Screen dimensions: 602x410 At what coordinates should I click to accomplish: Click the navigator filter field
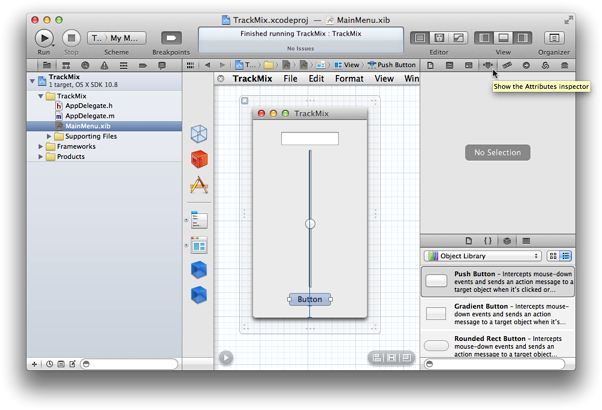(129, 364)
